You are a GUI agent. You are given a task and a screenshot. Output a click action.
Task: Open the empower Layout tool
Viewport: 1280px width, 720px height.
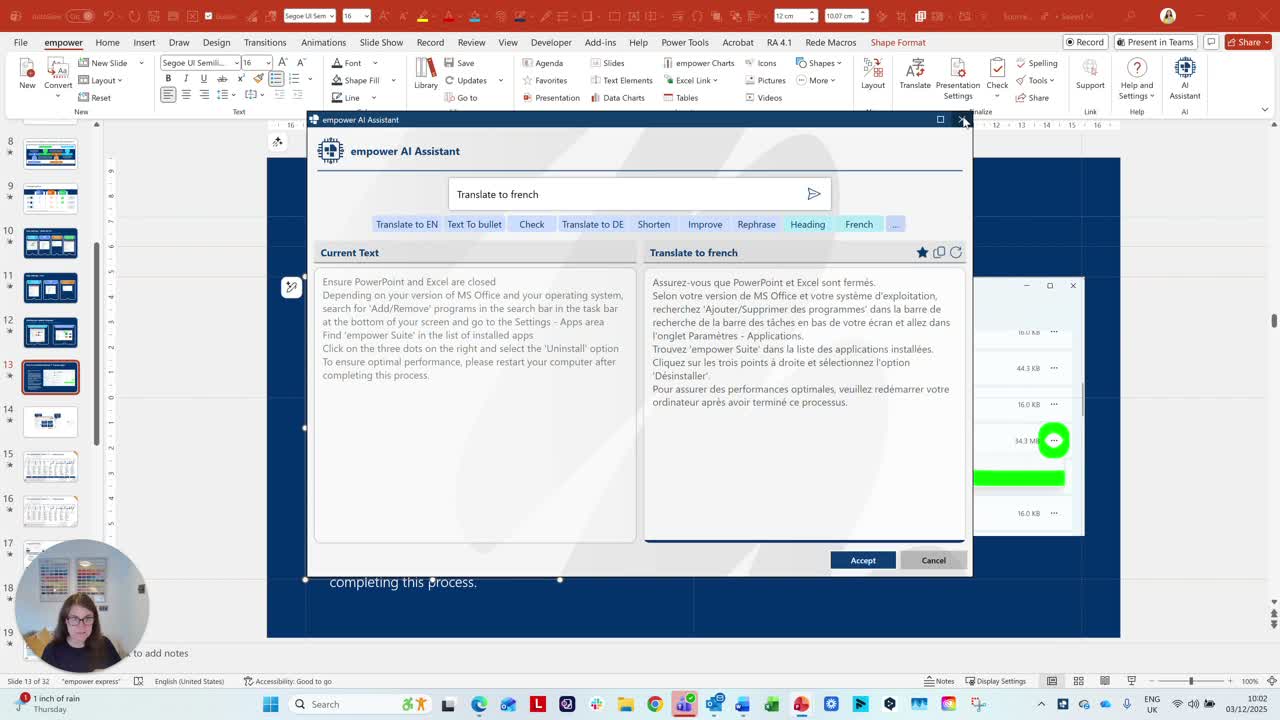[873, 74]
